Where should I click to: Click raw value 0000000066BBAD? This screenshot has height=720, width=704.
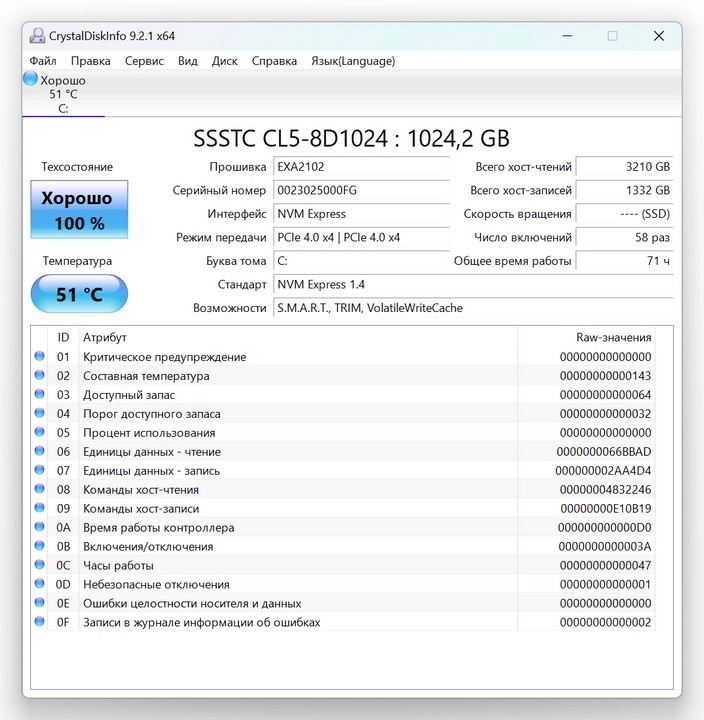pyautogui.click(x=604, y=452)
